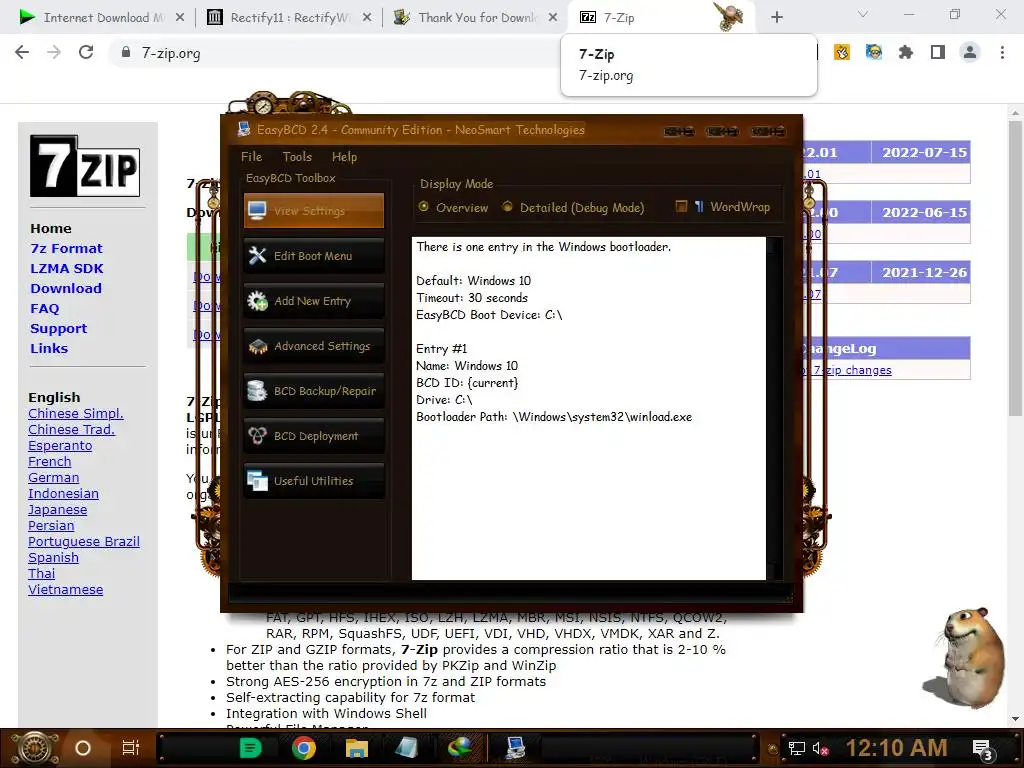Screen dimensions: 1024x768
Task: Switch site language to Esperanto
Action: 60,446
